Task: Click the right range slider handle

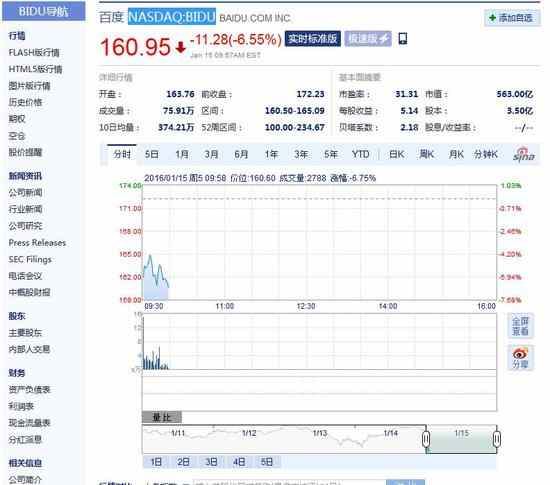Action: [497, 439]
